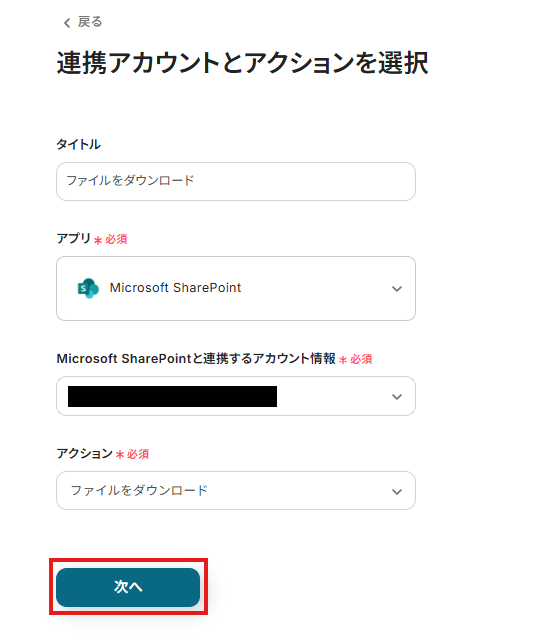Expand the アプリ selector chevron arrow
The width and height of the screenshot is (555, 636).
pyautogui.click(x=397, y=289)
